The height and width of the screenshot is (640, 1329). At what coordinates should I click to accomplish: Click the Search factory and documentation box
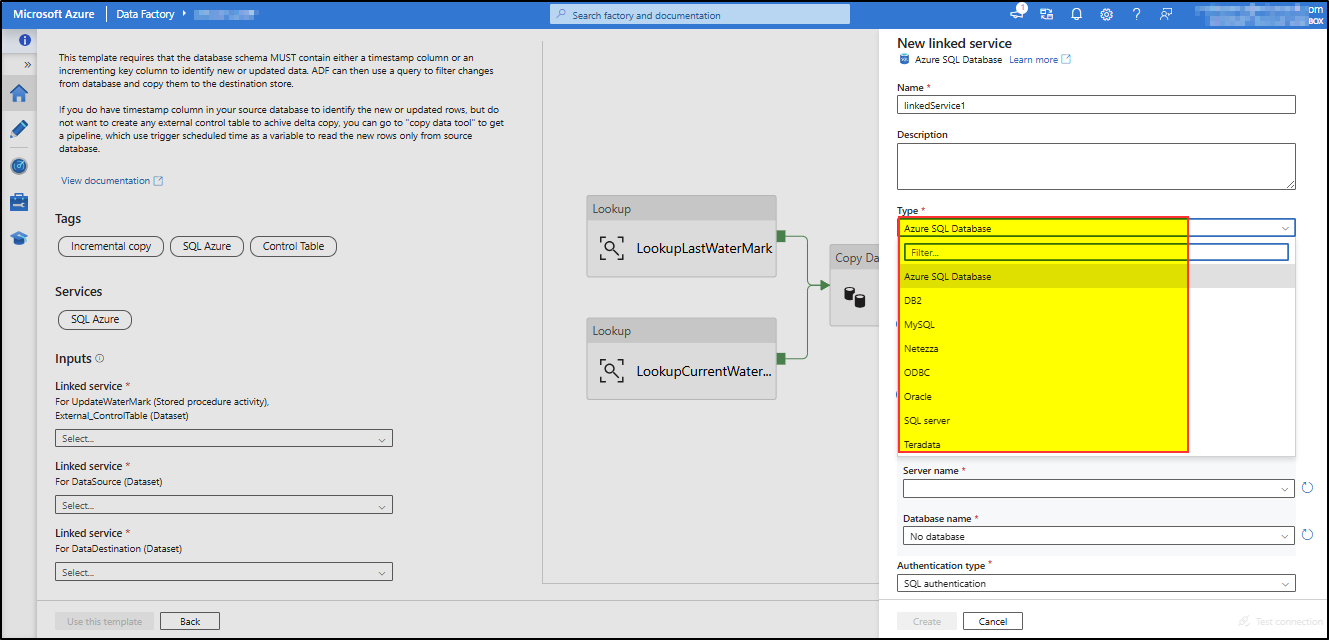pos(700,15)
